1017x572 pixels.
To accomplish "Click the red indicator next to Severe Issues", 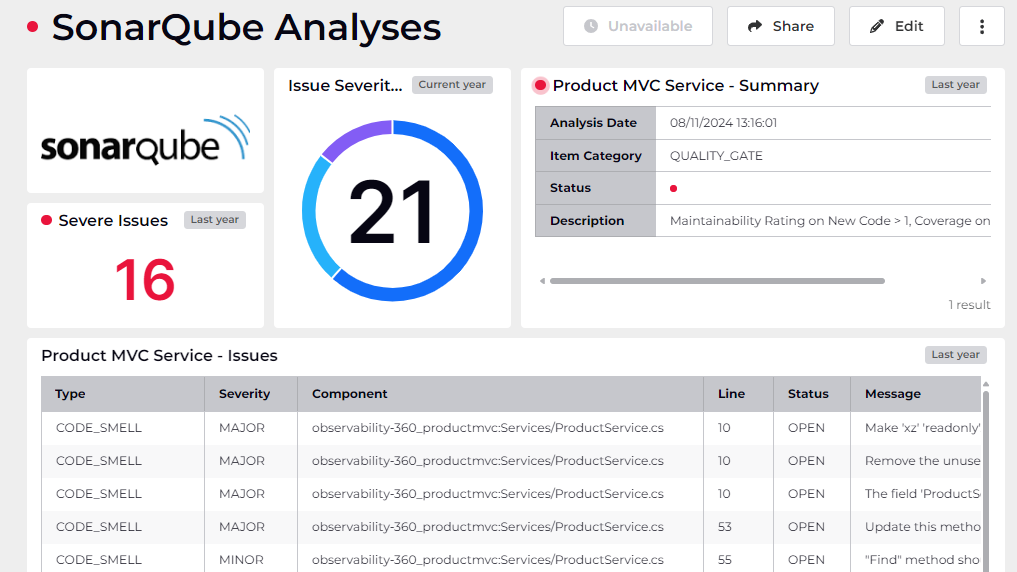I will [46, 220].
